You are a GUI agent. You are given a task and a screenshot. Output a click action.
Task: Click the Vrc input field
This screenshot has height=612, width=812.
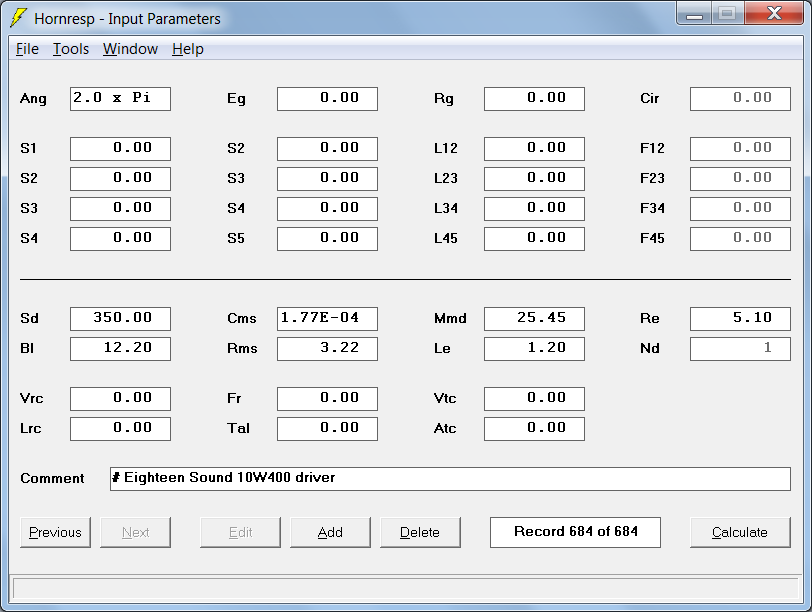coord(120,399)
